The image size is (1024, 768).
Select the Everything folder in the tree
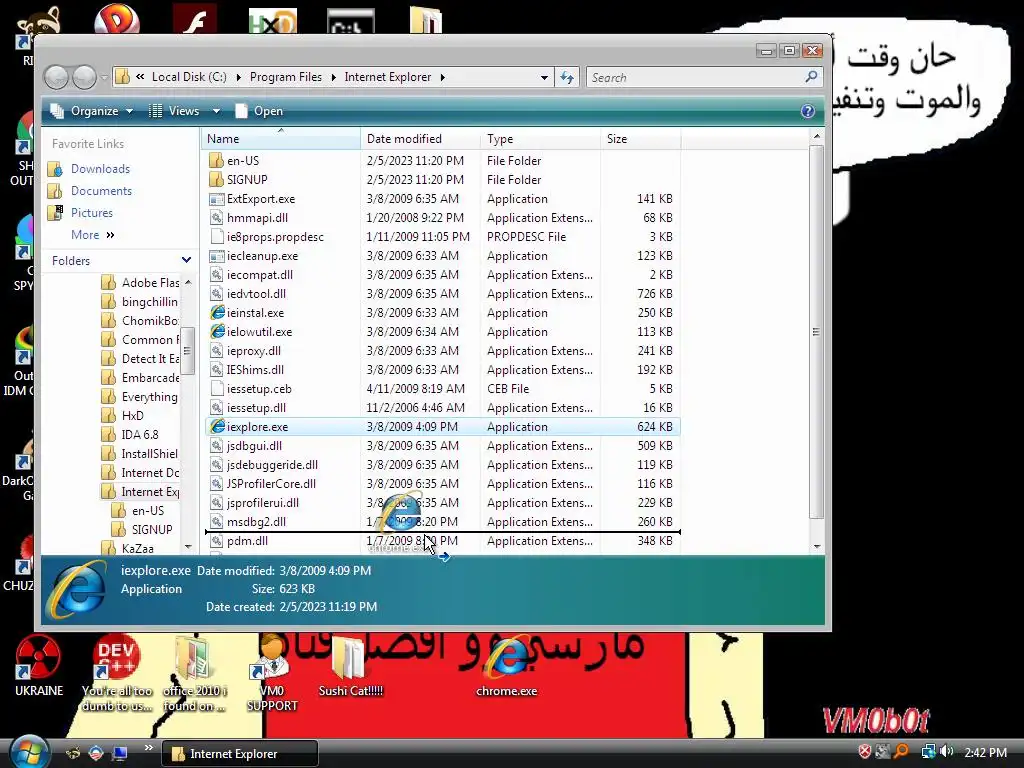pyautogui.click(x=150, y=397)
